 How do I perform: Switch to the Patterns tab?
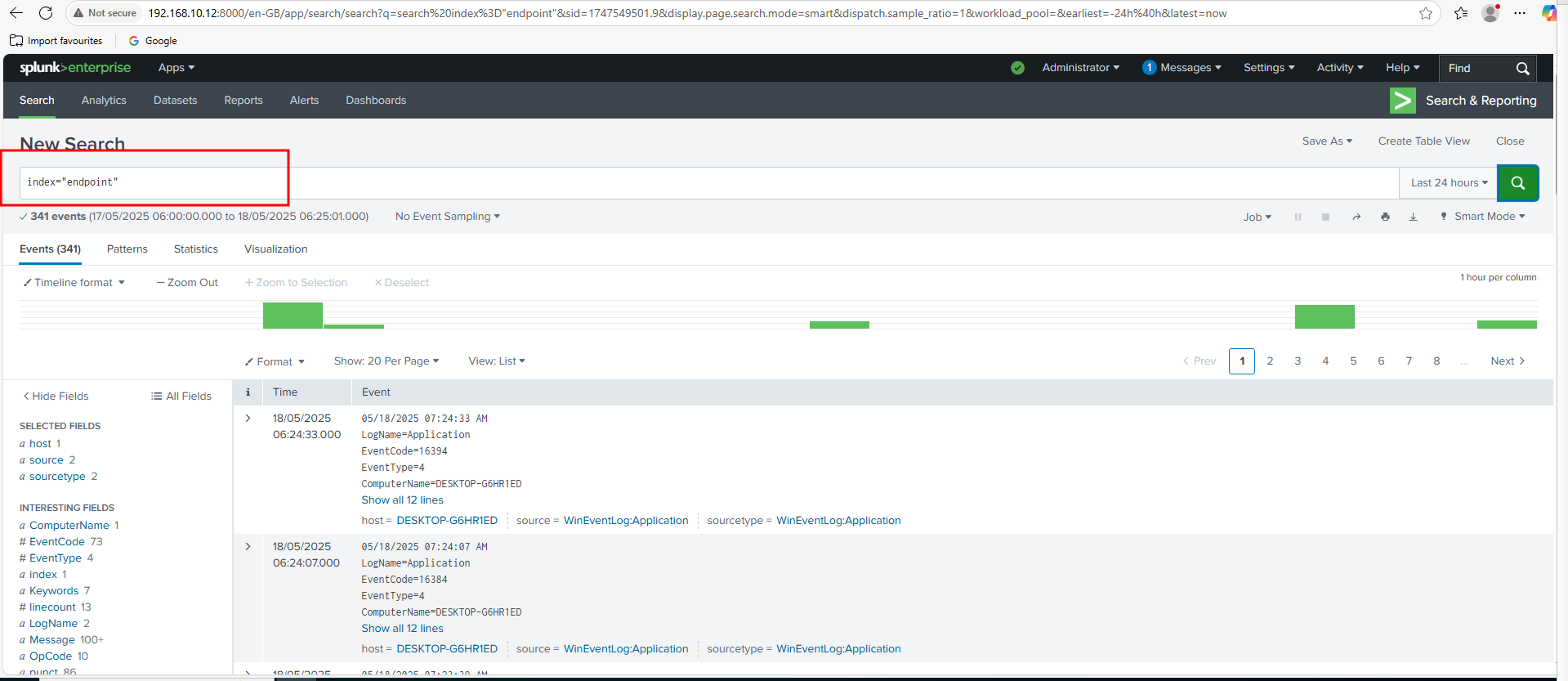pyautogui.click(x=127, y=249)
